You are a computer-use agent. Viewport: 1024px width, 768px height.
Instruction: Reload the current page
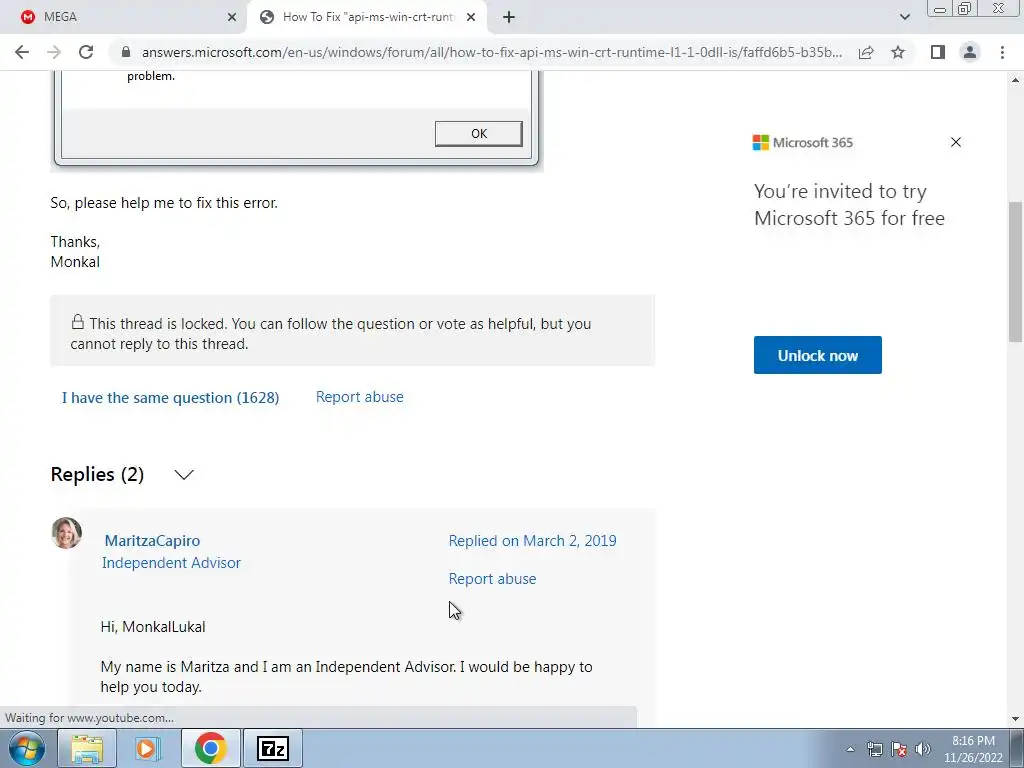click(x=86, y=52)
